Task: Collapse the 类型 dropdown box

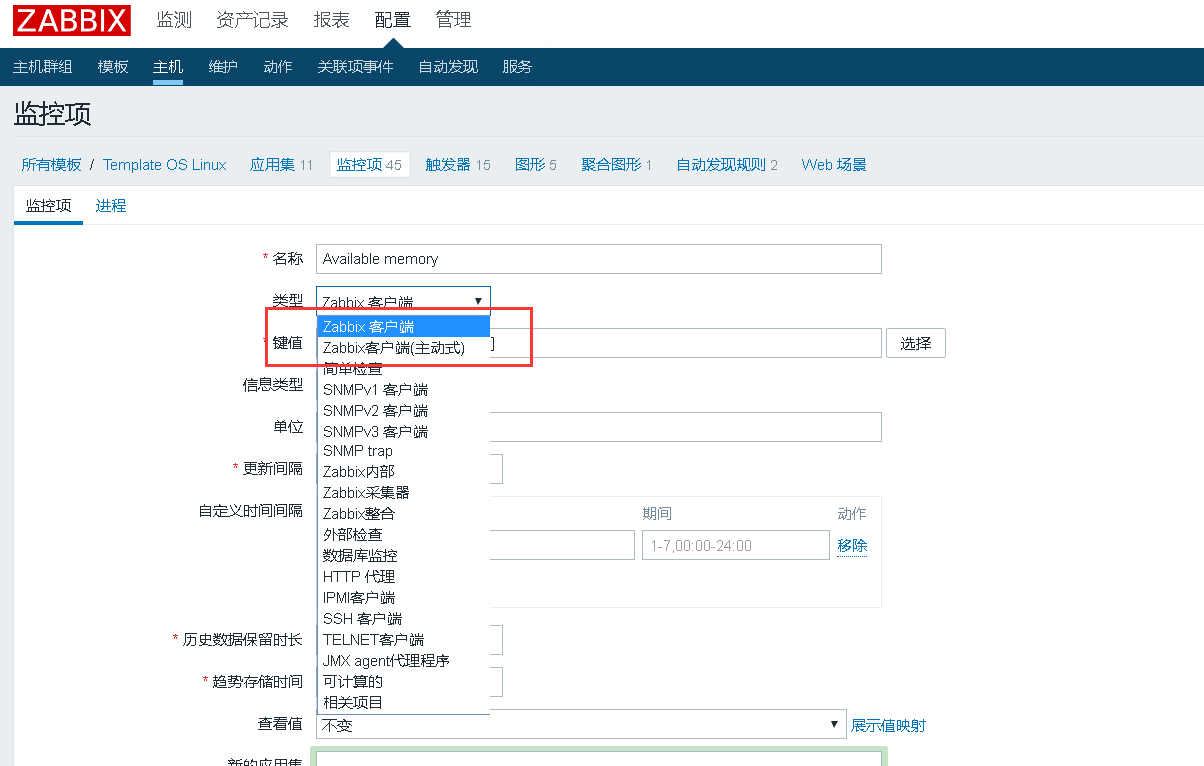Action: click(403, 301)
